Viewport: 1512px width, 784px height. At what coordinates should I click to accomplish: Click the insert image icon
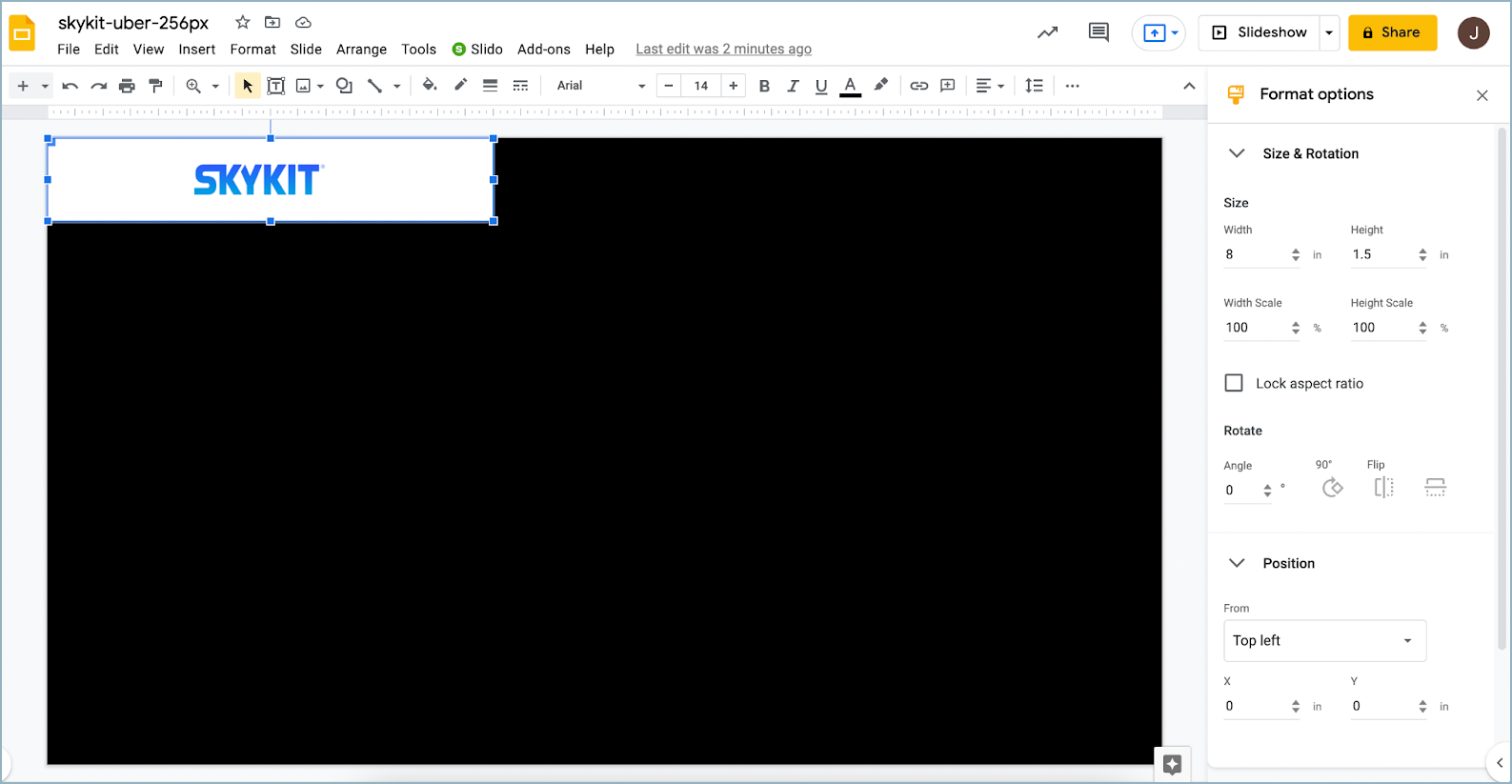point(304,86)
